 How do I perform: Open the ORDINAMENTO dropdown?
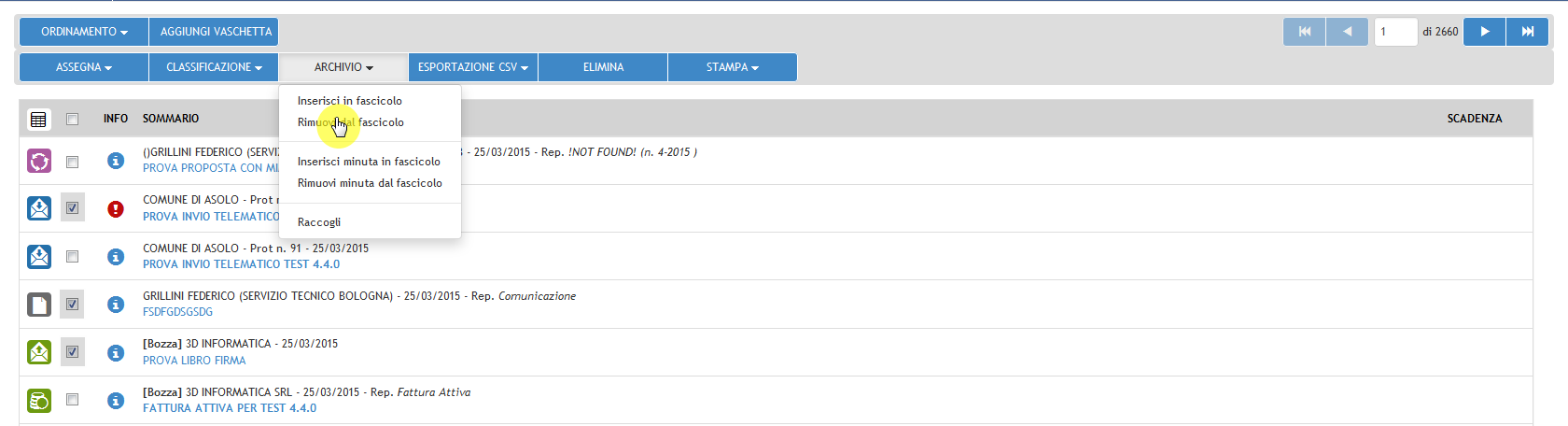pos(84,32)
